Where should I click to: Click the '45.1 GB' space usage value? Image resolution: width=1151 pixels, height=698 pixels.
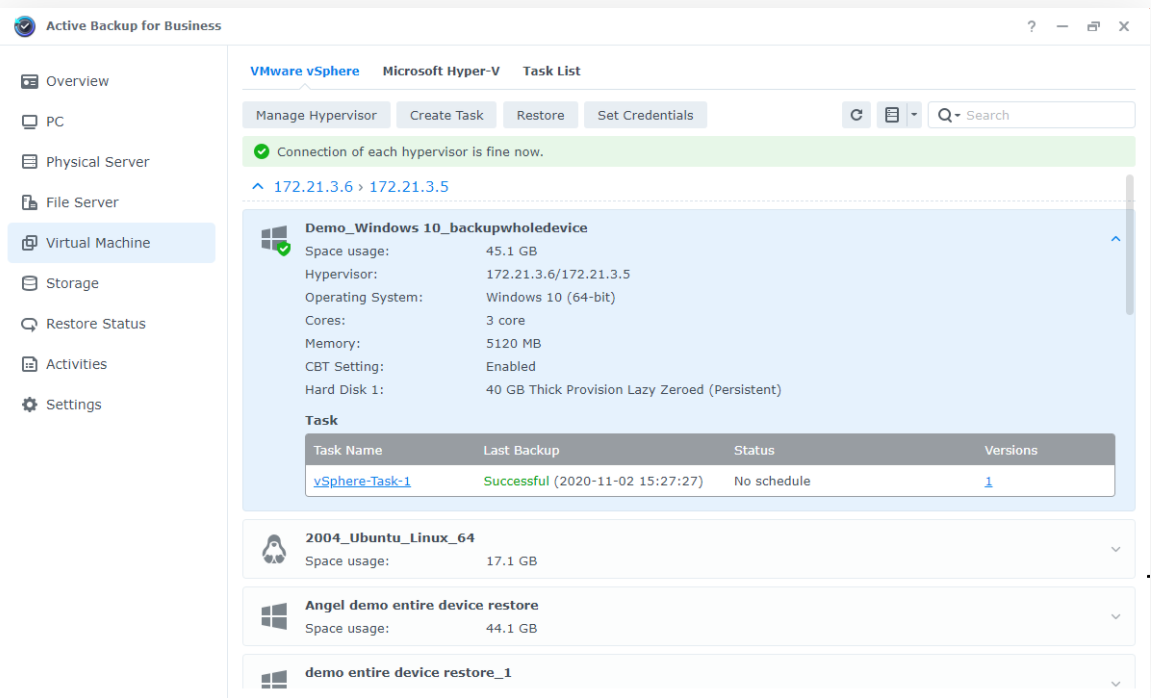coord(512,251)
